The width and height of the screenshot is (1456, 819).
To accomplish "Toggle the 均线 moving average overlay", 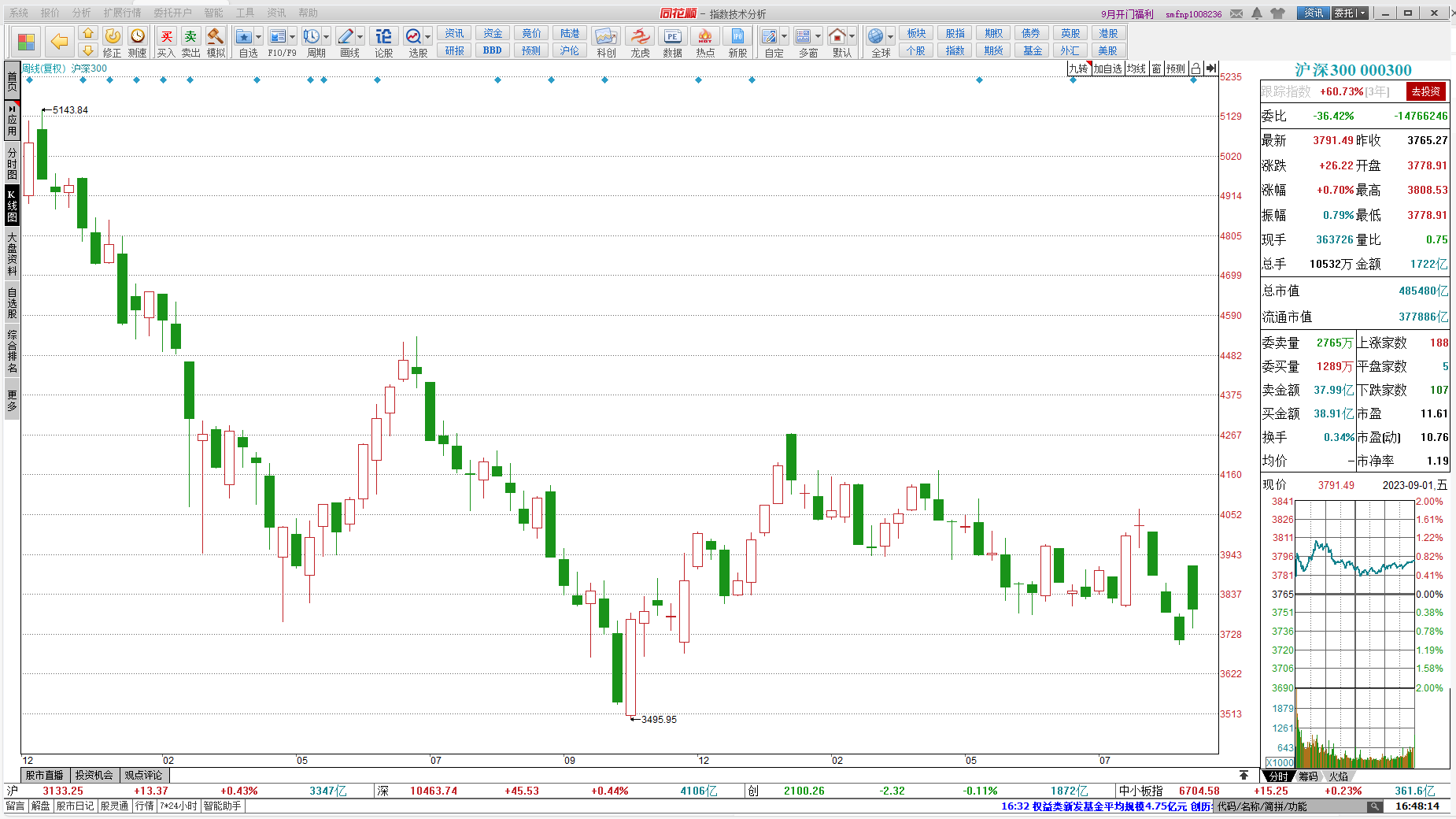I will 1136,69.
